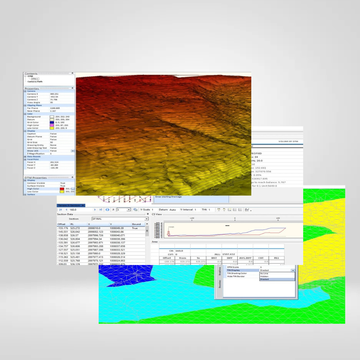
Task: Collapse the Display group in DTM Properties
Action: click(x=25, y=180)
